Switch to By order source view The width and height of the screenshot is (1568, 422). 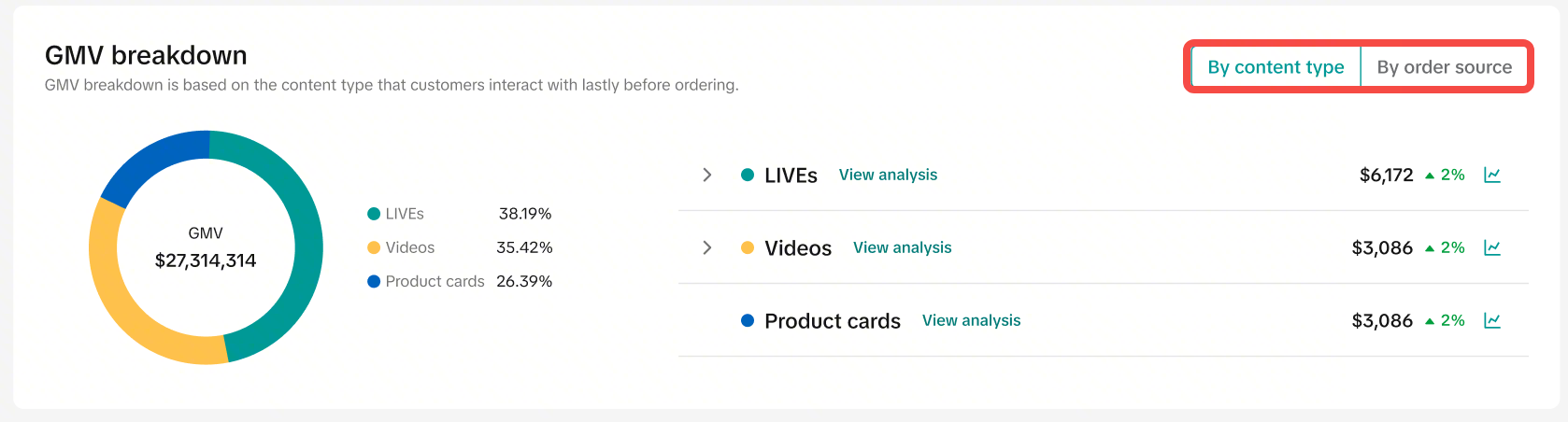tap(1444, 67)
